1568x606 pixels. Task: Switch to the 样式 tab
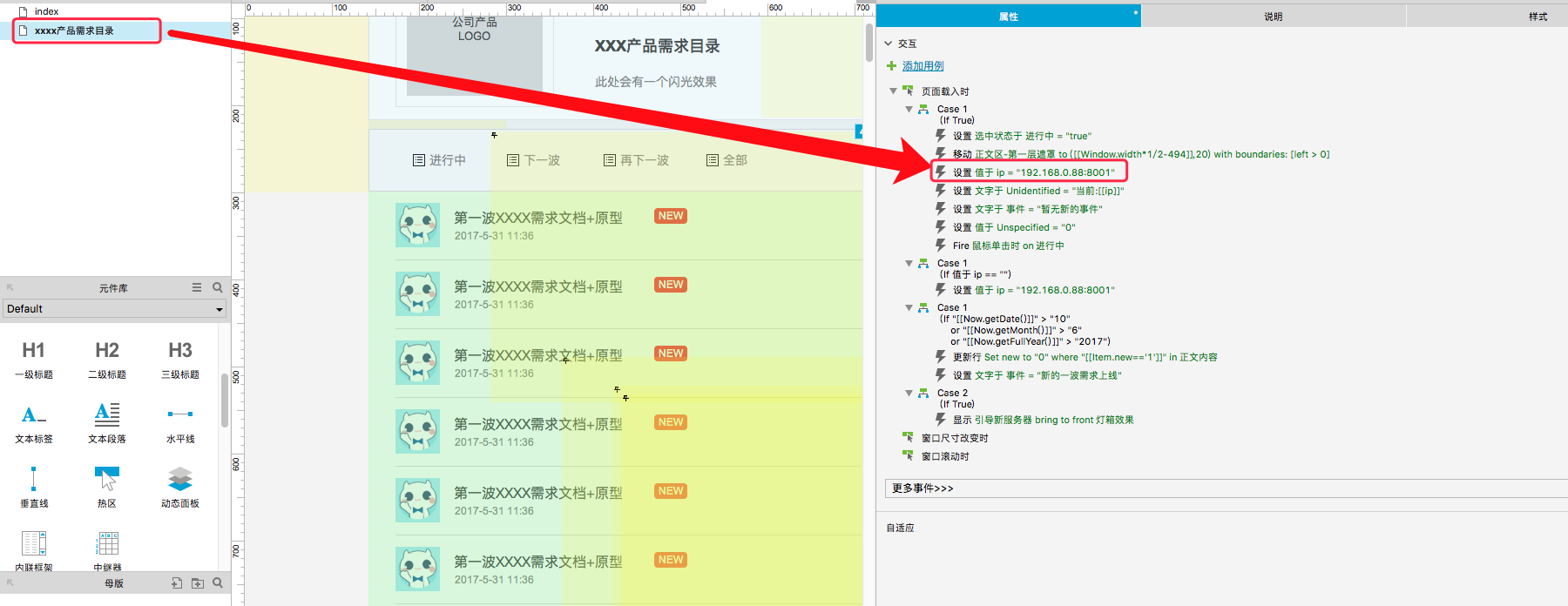pyautogui.click(x=1538, y=17)
